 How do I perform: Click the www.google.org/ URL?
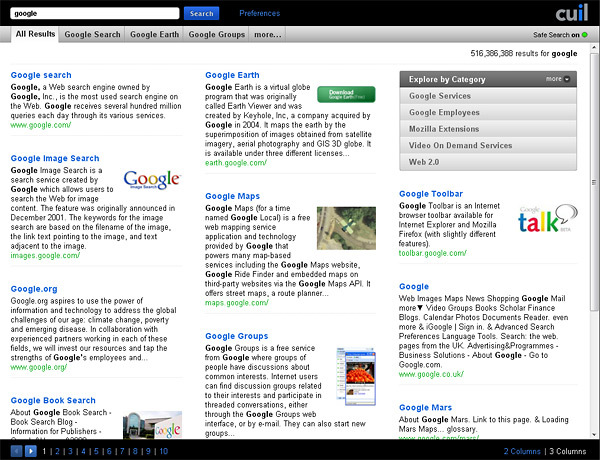tap(39, 367)
